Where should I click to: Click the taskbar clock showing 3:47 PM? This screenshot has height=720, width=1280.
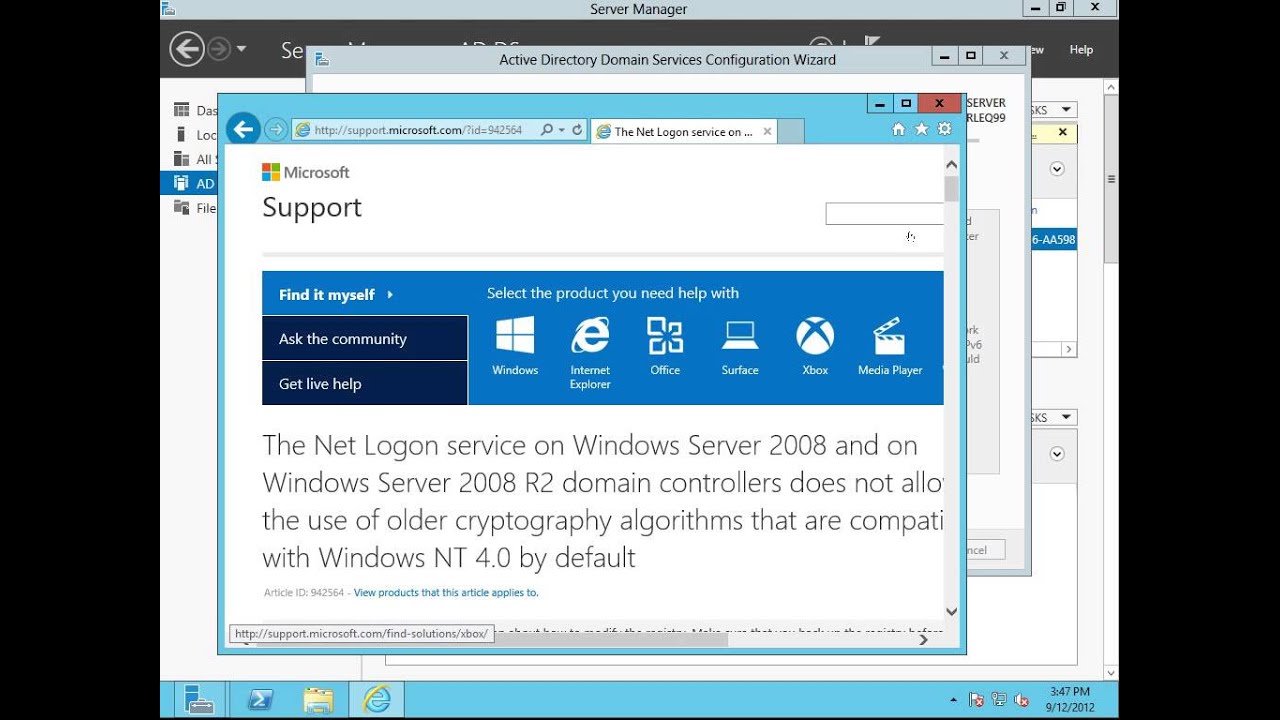1071,699
